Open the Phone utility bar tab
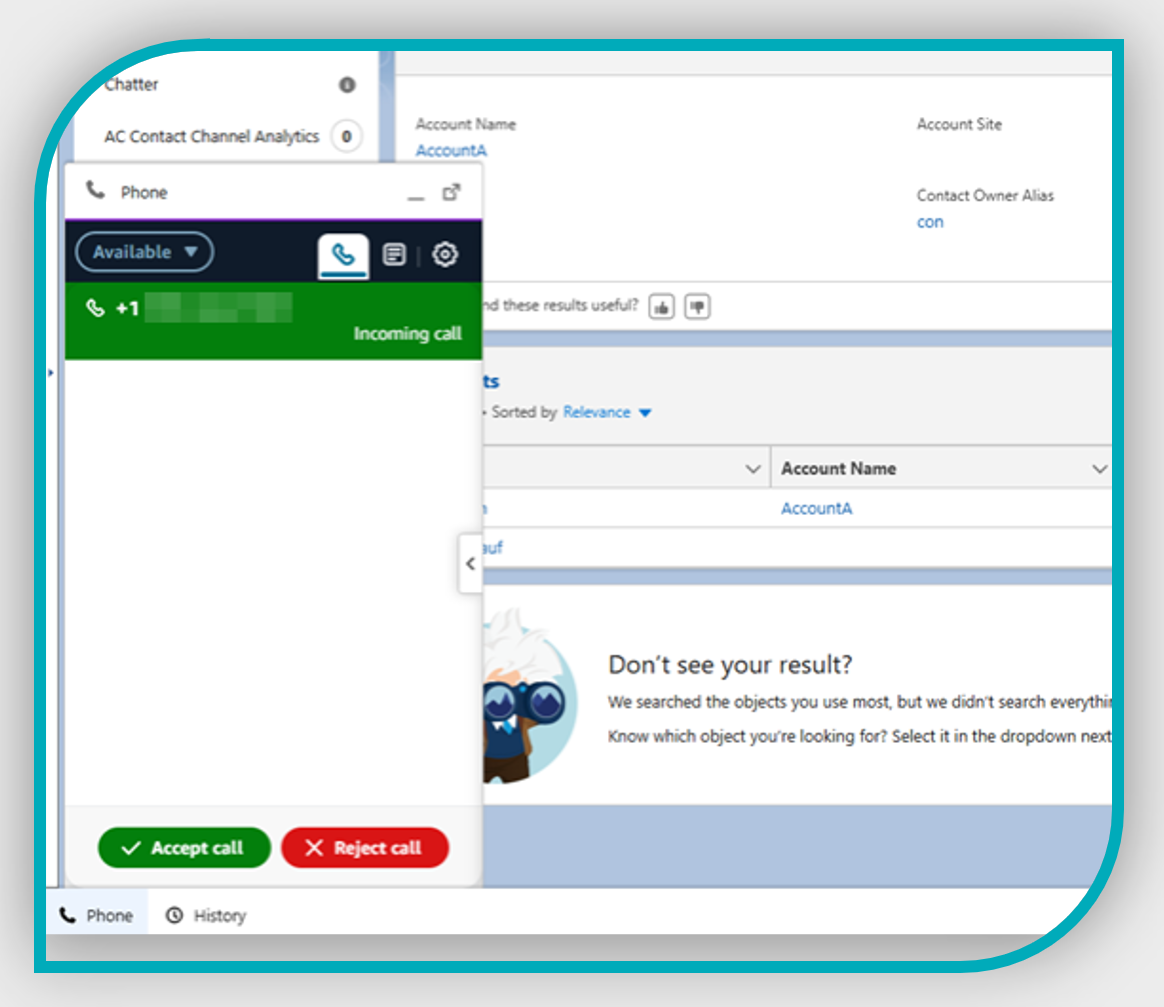 point(97,915)
